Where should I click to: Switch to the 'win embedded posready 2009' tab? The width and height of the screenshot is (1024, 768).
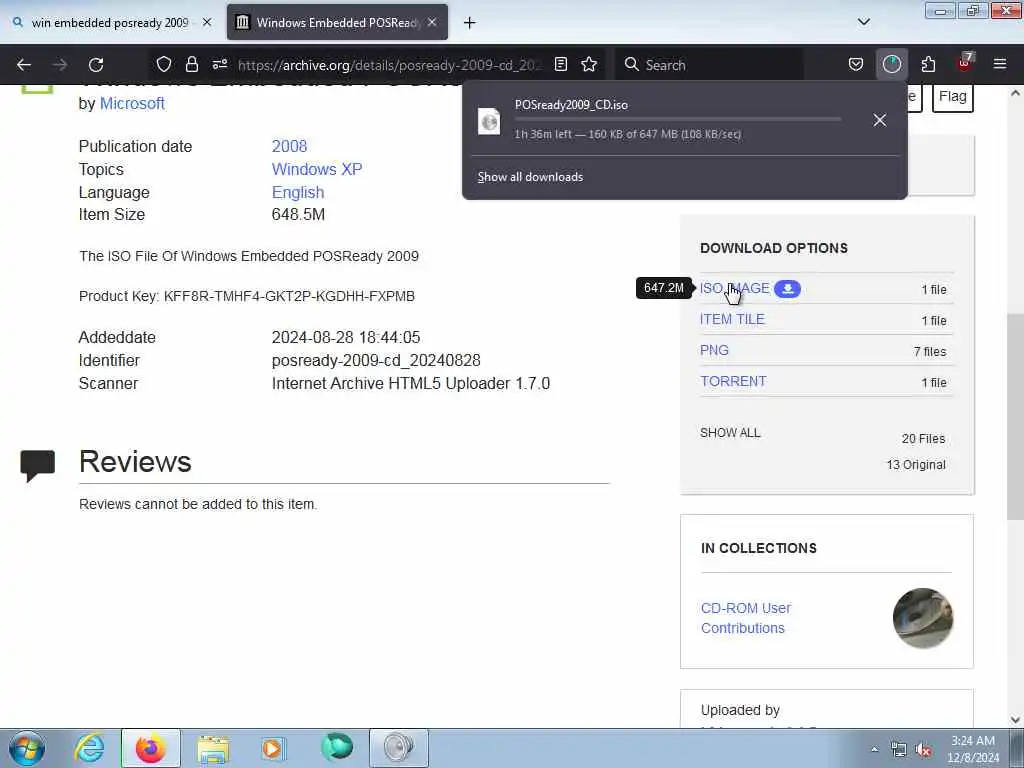coord(110,23)
